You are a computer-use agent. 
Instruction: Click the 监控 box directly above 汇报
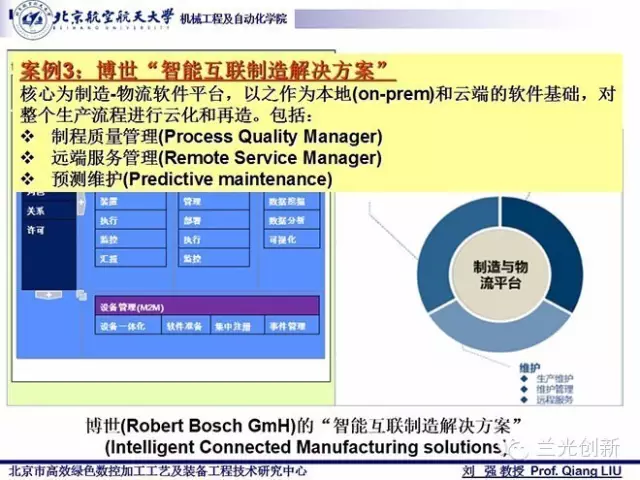pyautogui.click(x=131, y=240)
